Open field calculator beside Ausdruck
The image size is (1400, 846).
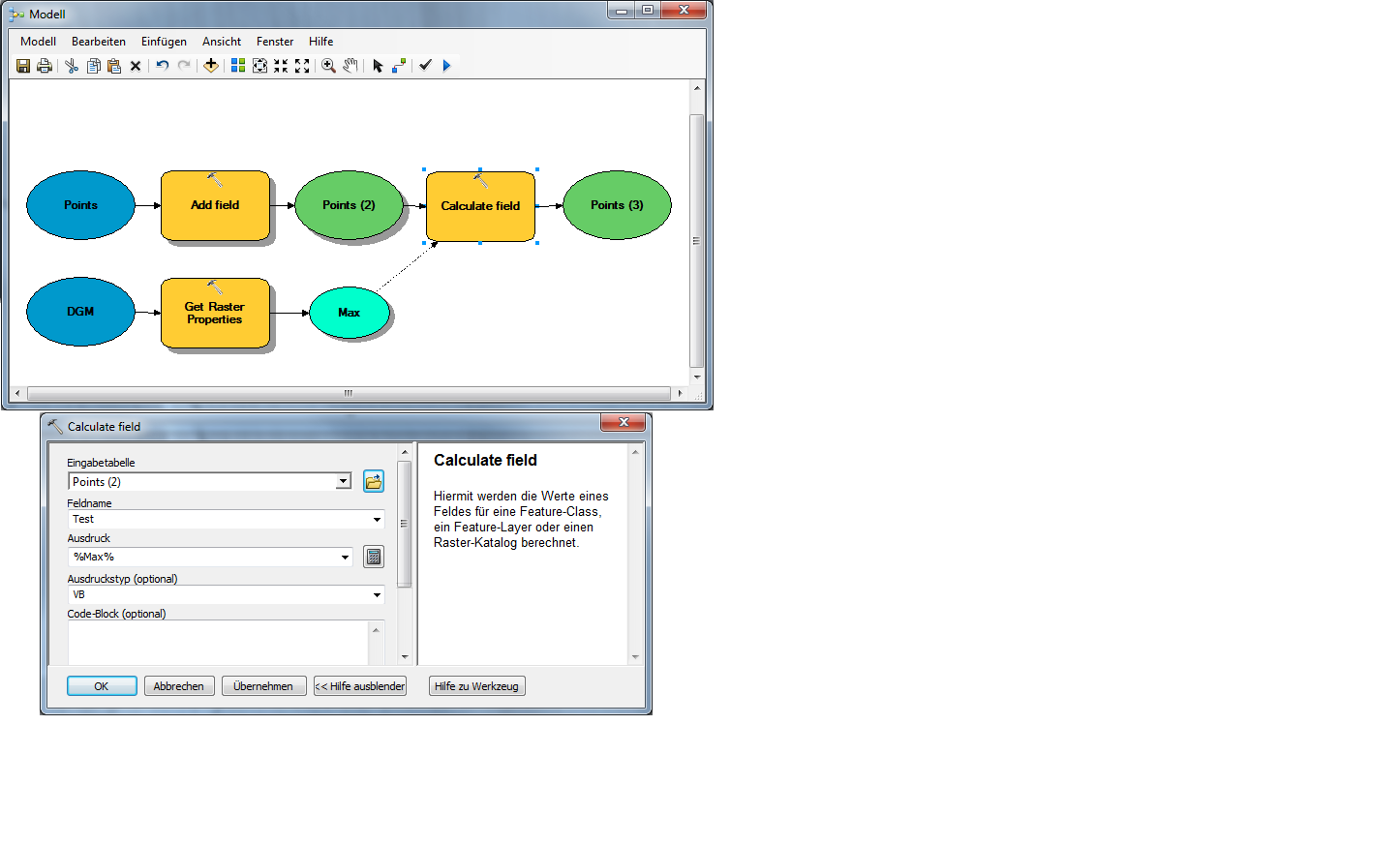tap(374, 557)
